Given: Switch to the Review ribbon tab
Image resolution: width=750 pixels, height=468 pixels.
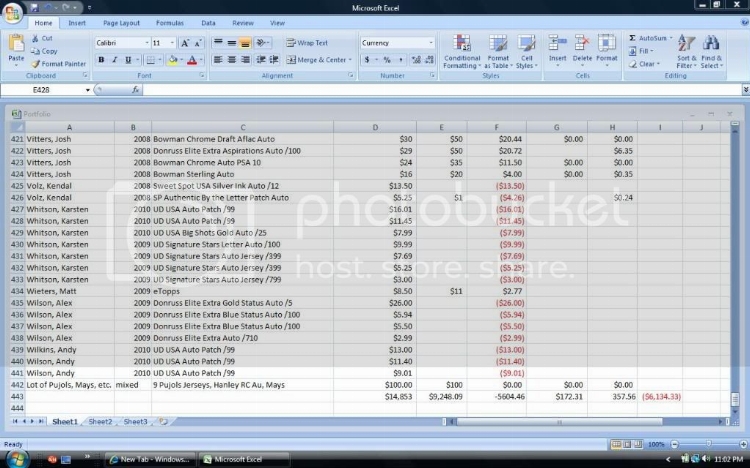Looking at the screenshot, I should click(243, 23).
